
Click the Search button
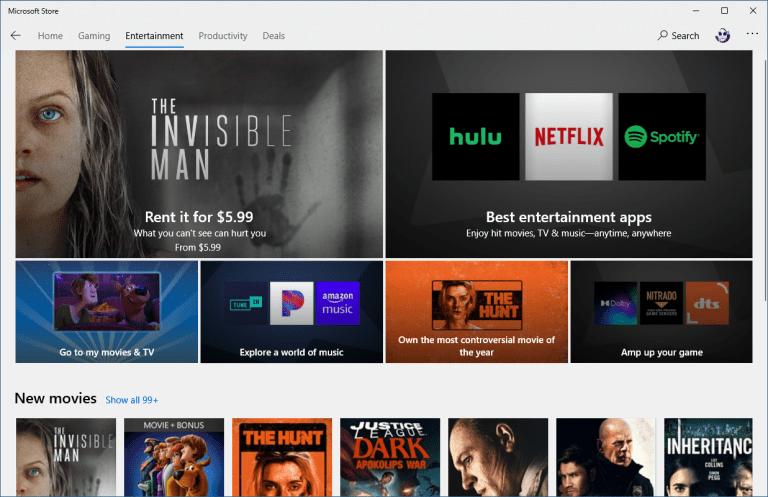pyautogui.click(x=678, y=36)
